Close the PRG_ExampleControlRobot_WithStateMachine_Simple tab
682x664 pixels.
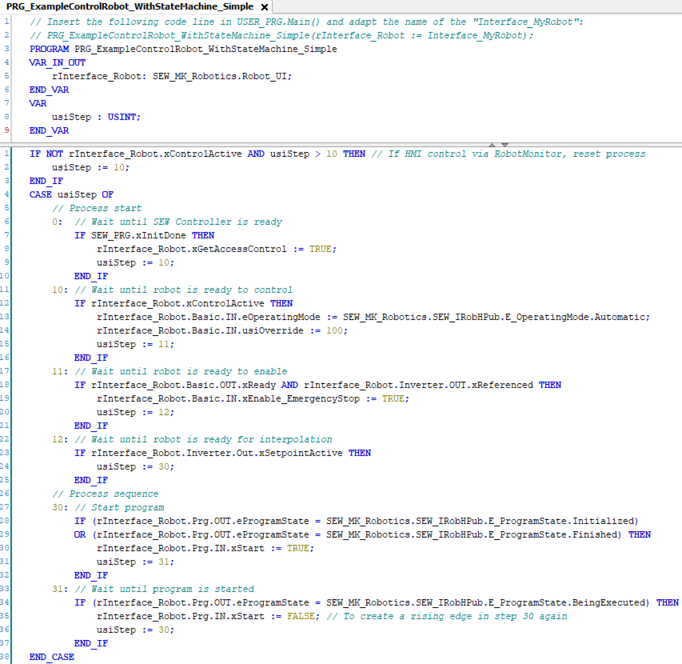[x=265, y=7]
